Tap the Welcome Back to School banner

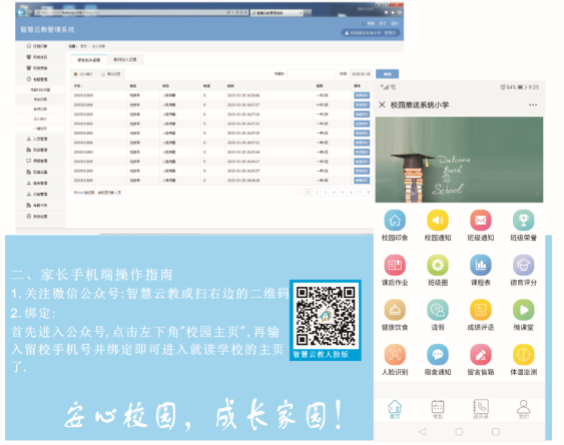pos(459,160)
